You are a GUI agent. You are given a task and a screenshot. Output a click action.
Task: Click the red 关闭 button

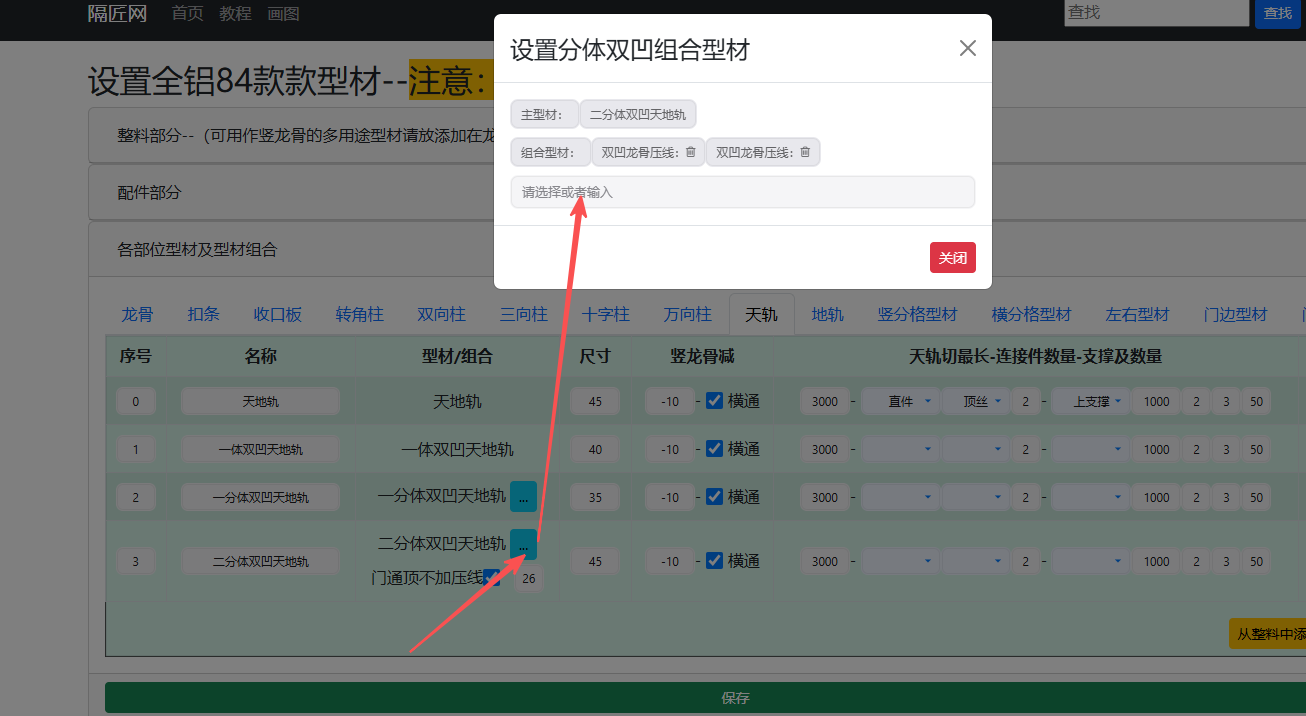[x=952, y=257]
